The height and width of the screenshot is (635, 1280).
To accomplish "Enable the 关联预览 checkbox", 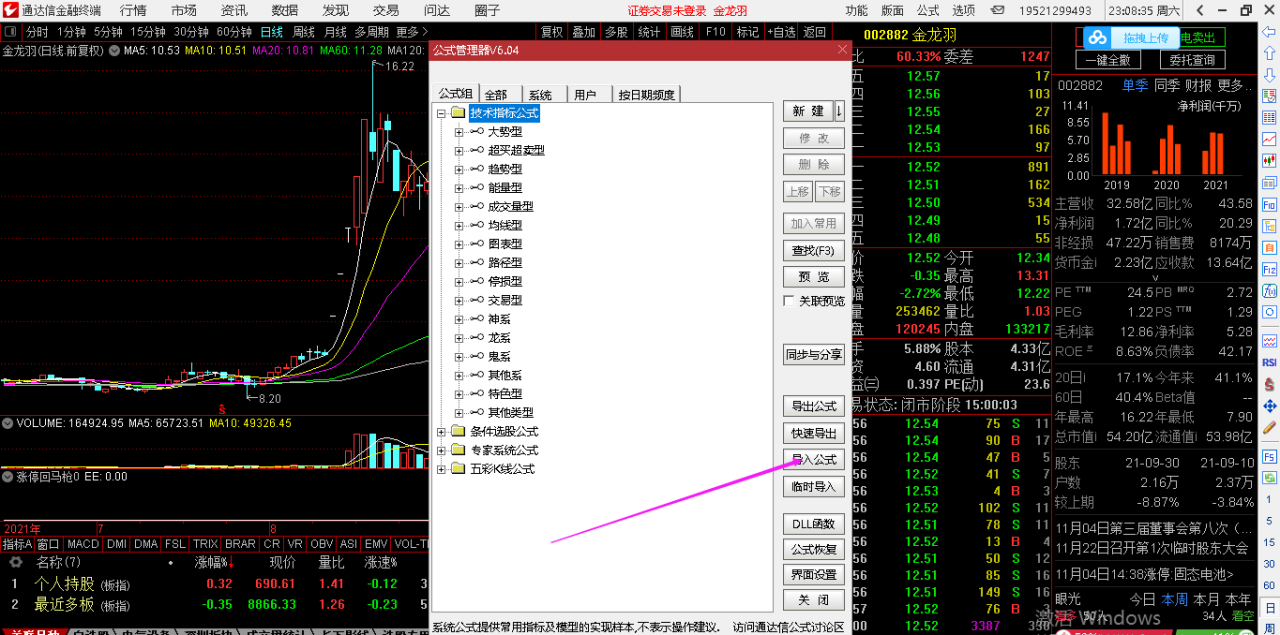I will tap(789, 301).
